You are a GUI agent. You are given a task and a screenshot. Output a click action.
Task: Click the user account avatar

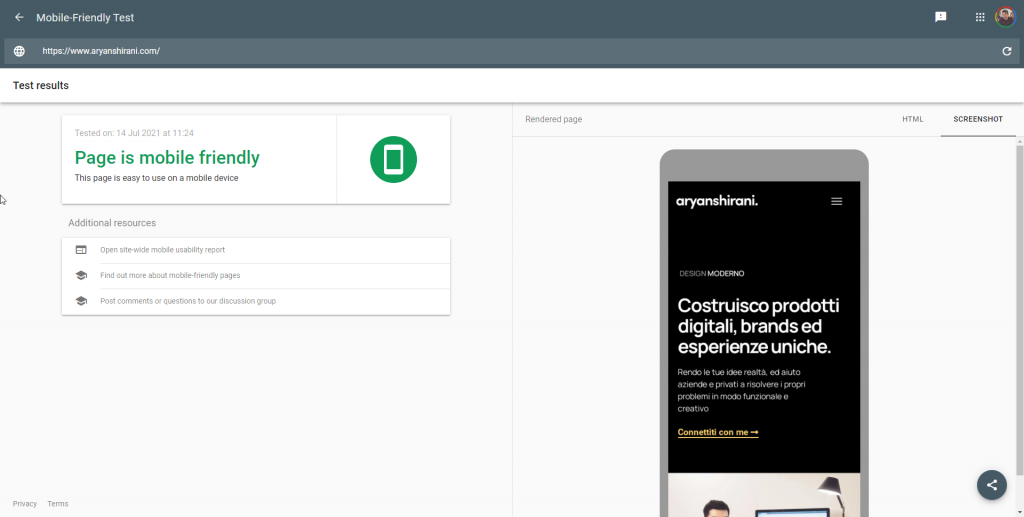point(1005,17)
